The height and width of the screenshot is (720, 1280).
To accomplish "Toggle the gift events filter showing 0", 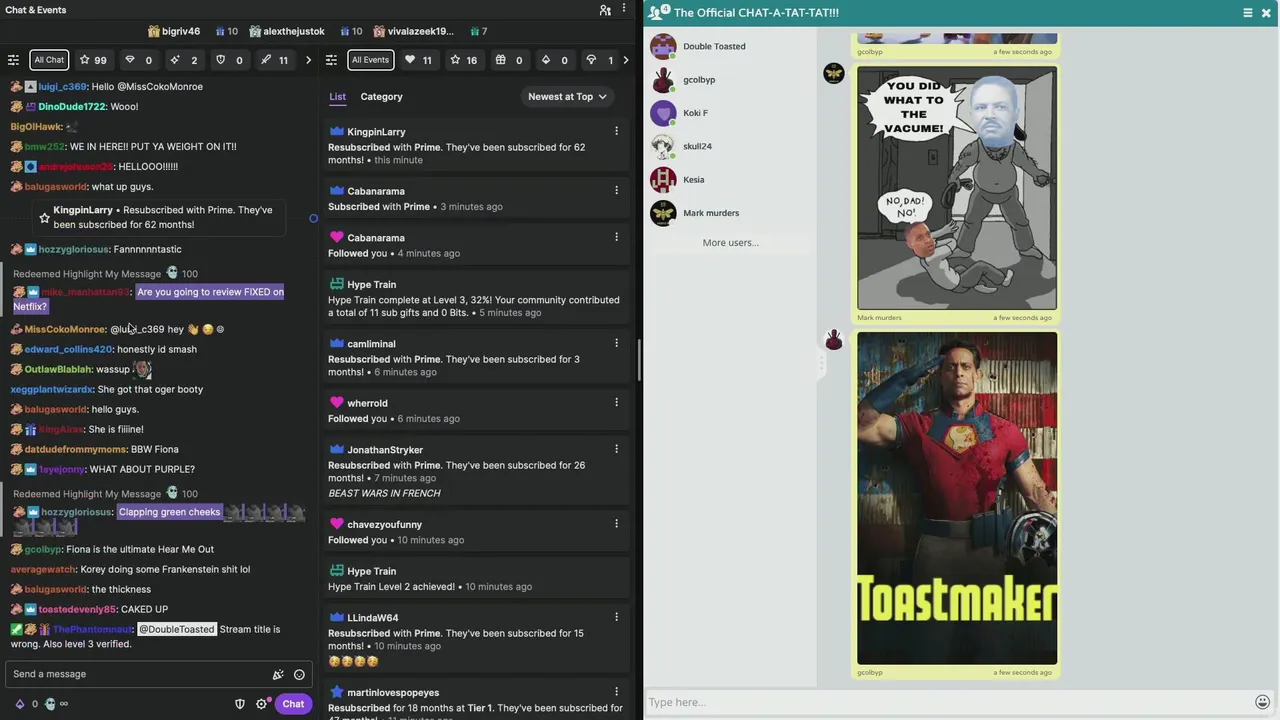I will (x=509, y=60).
